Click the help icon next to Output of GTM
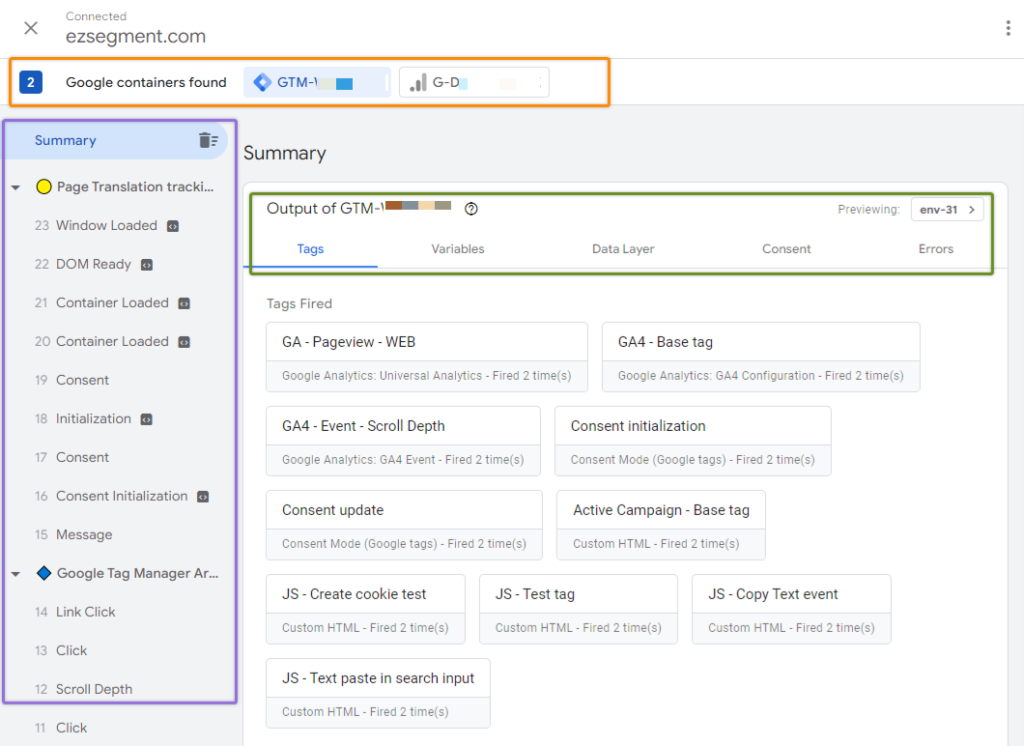This screenshot has height=746, width=1024. pyautogui.click(x=471, y=209)
